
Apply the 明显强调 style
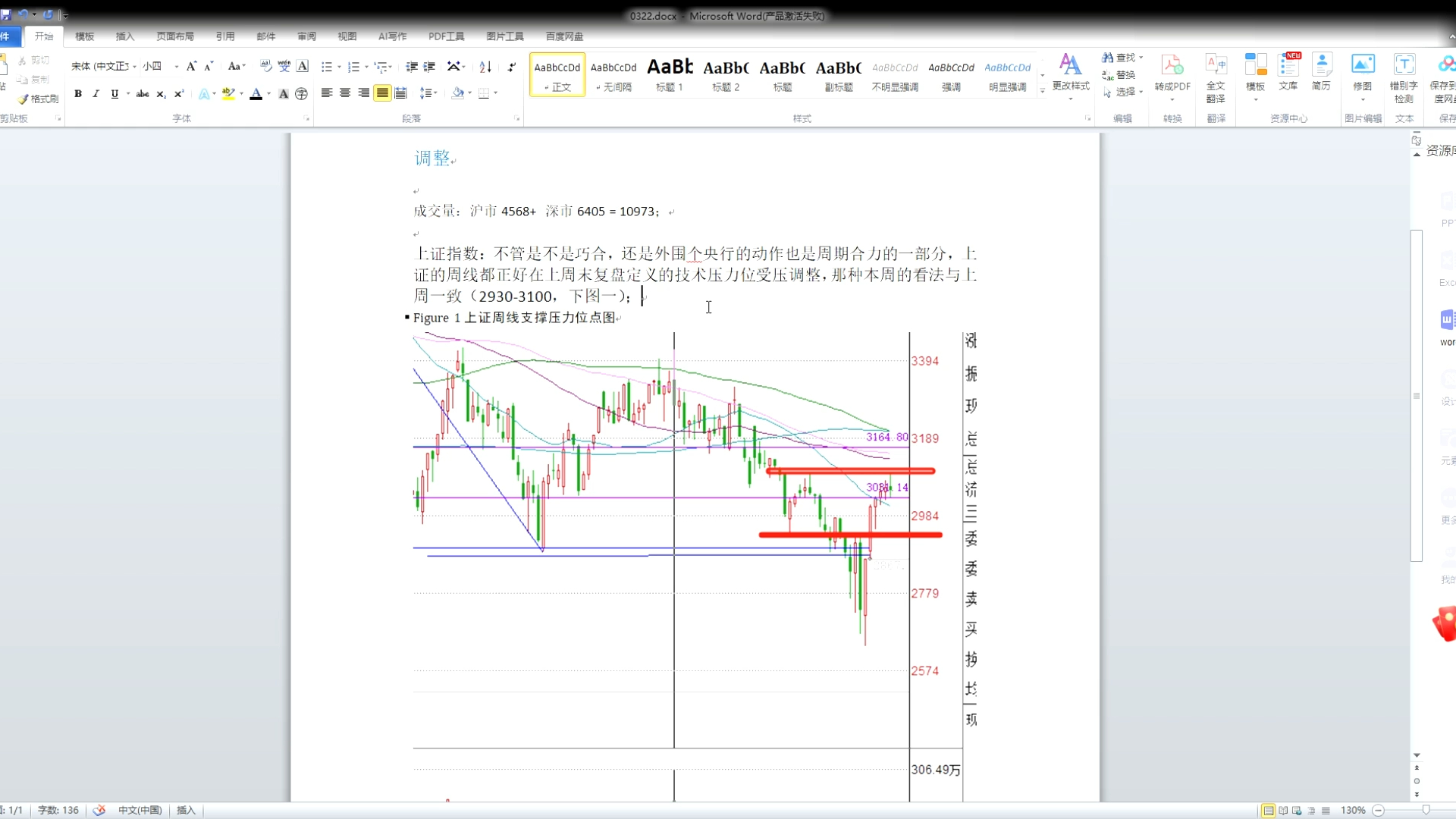click(1008, 75)
